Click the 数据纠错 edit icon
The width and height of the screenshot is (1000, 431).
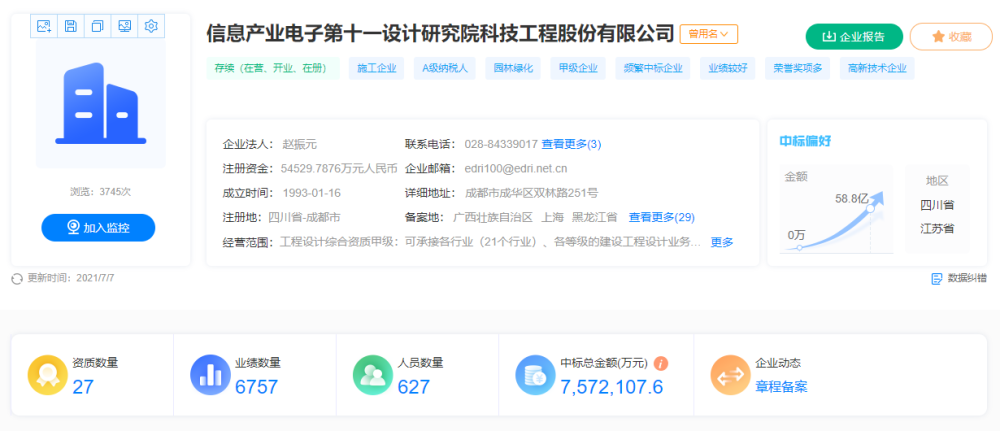pos(937,278)
